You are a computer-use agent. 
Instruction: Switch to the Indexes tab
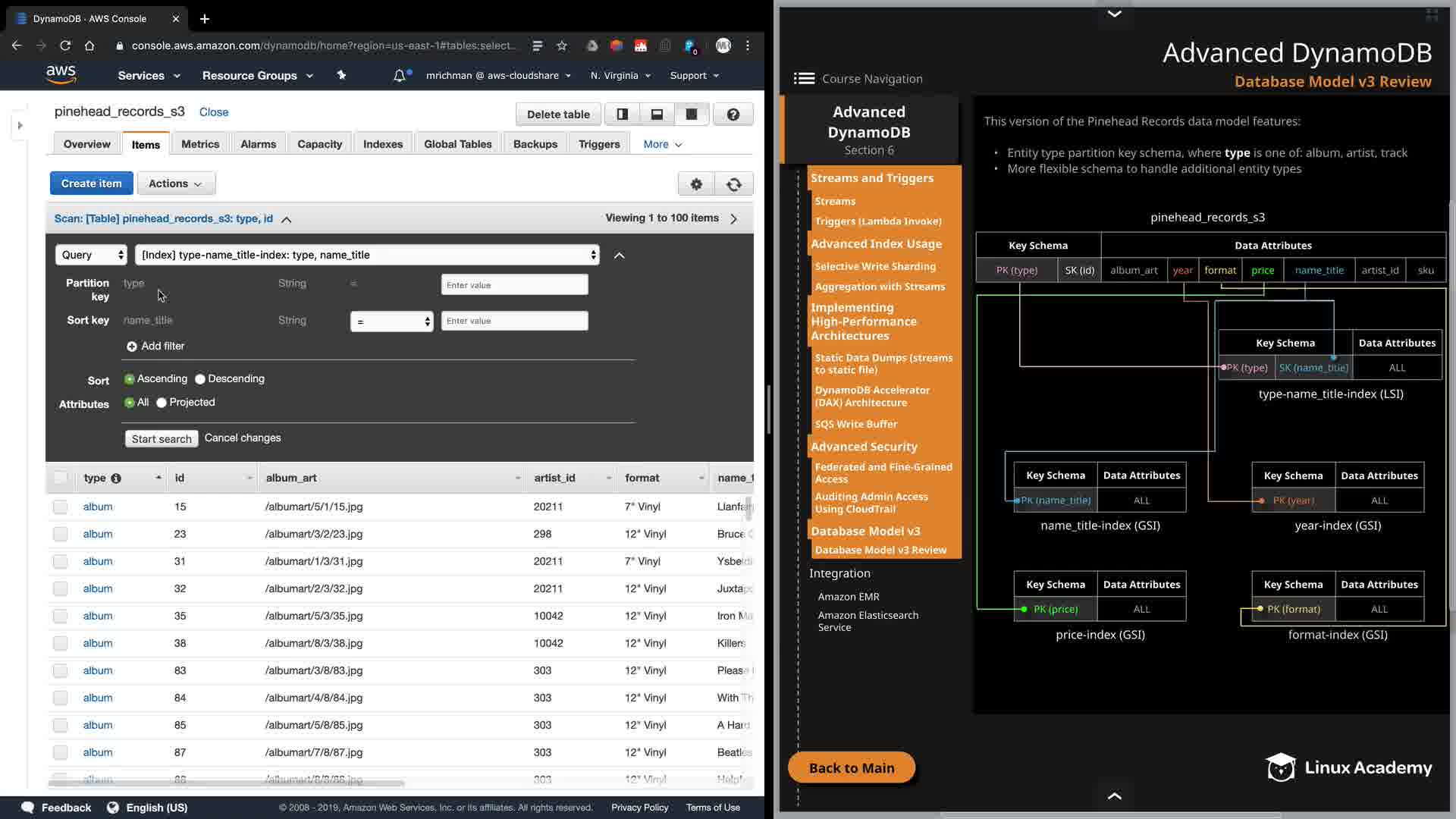tap(382, 144)
